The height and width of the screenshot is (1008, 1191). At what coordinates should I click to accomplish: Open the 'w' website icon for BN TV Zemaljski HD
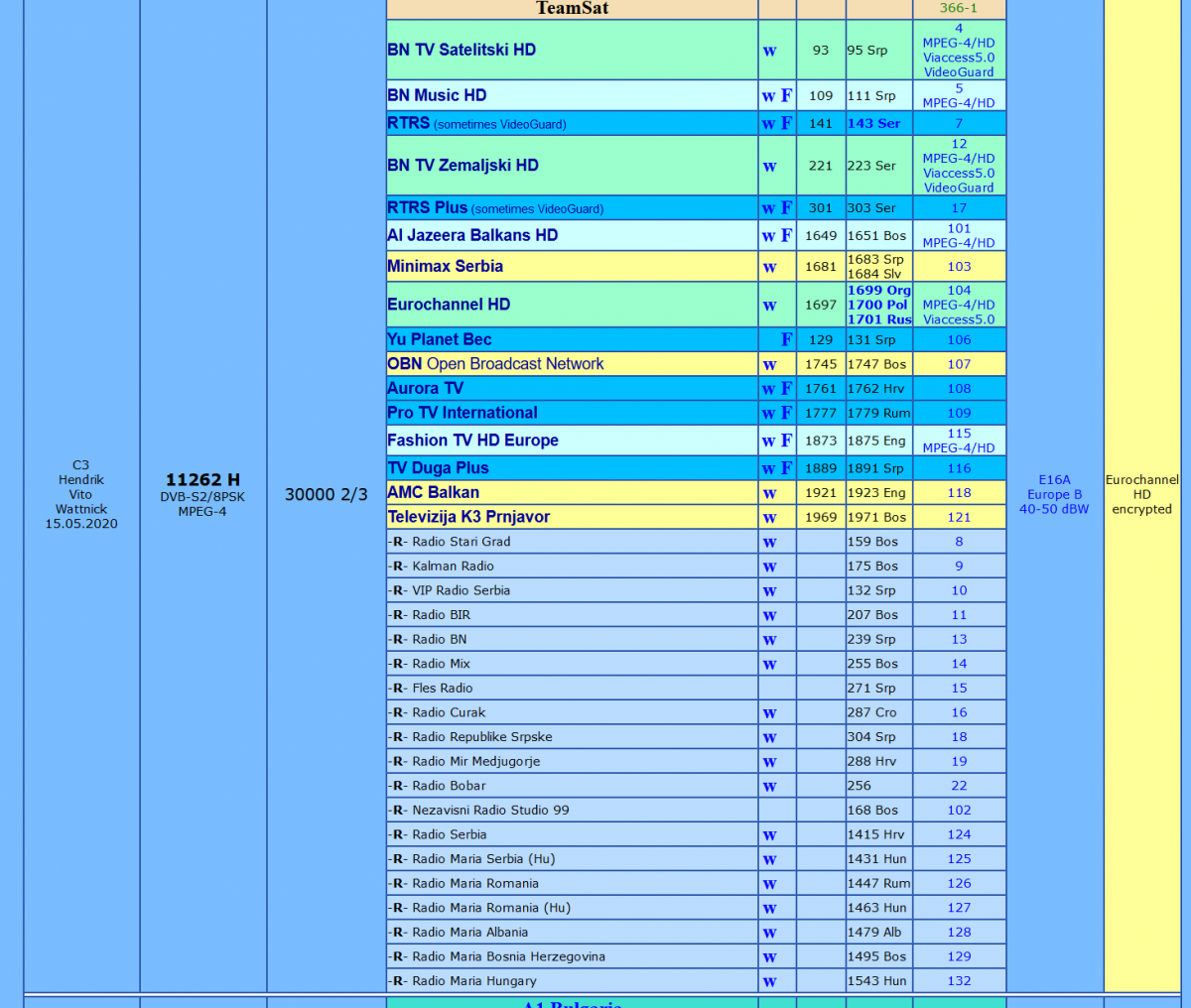point(769,167)
